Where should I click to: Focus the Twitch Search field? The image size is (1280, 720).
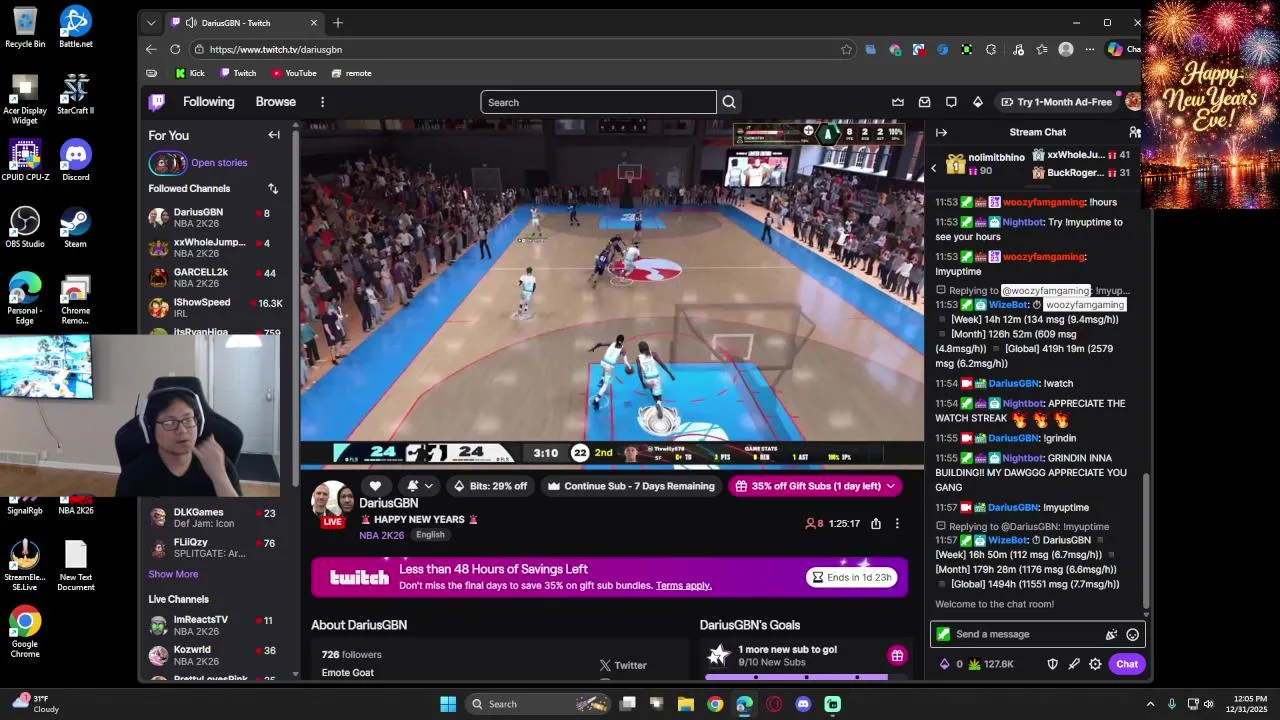coord(598,102)
